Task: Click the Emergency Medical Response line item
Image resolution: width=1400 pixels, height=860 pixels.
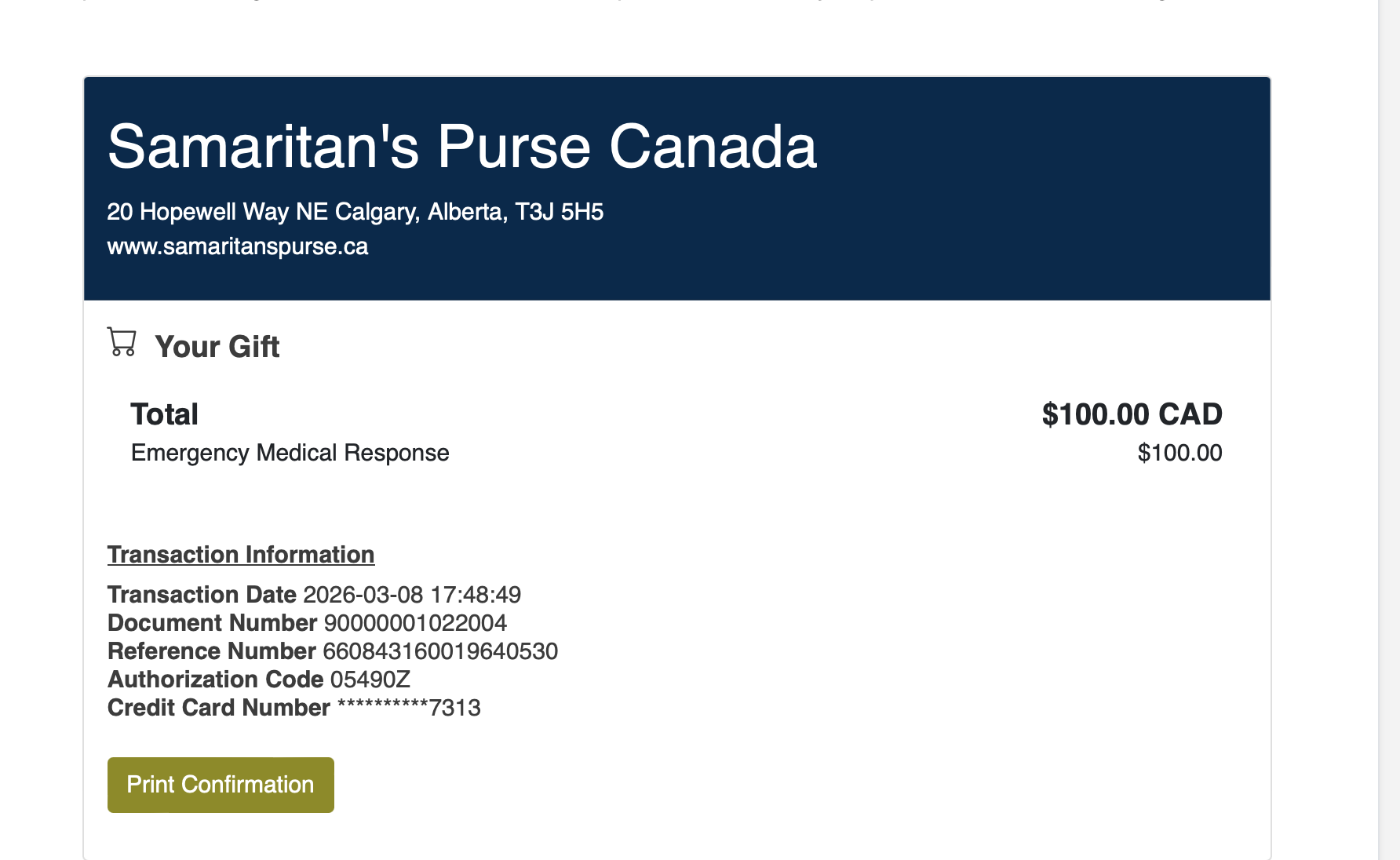Action: (x=290, y=453)
